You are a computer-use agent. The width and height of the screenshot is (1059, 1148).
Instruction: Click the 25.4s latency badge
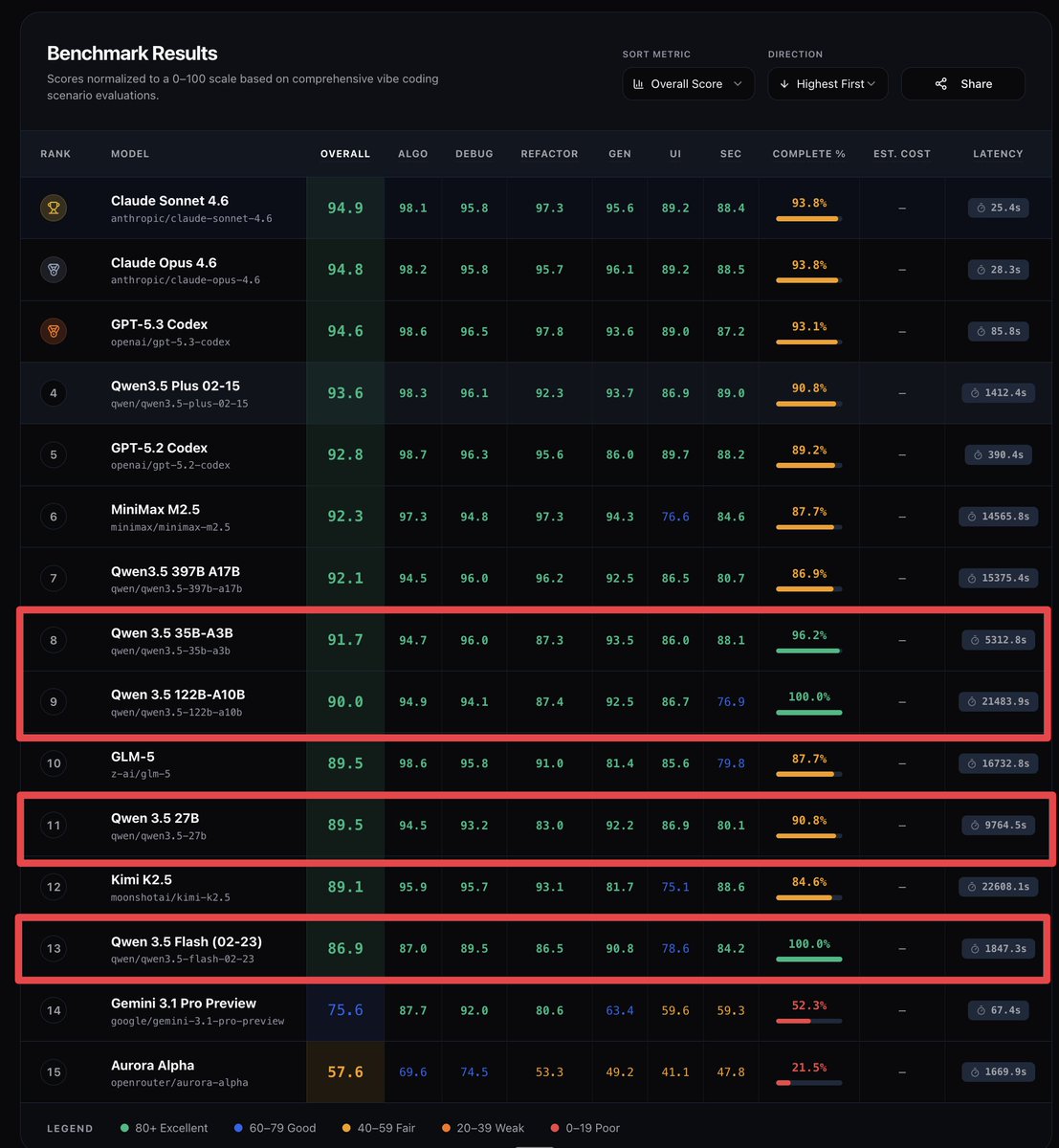tap(998, 208)
